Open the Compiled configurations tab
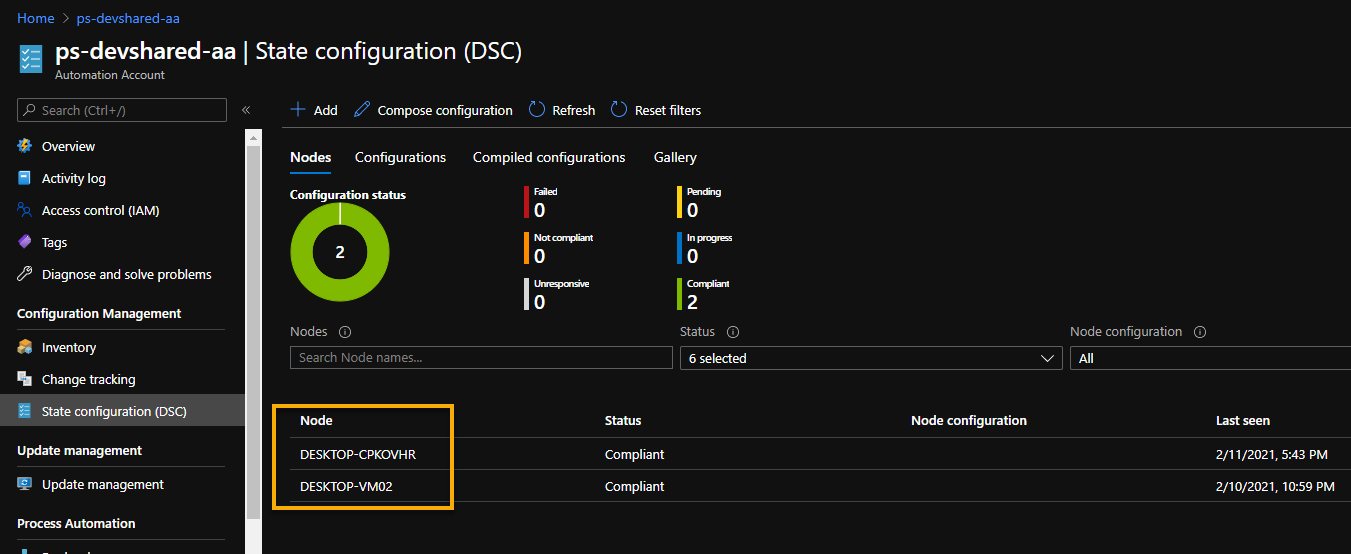1351x554 pixels. click(x=549, y=157)
